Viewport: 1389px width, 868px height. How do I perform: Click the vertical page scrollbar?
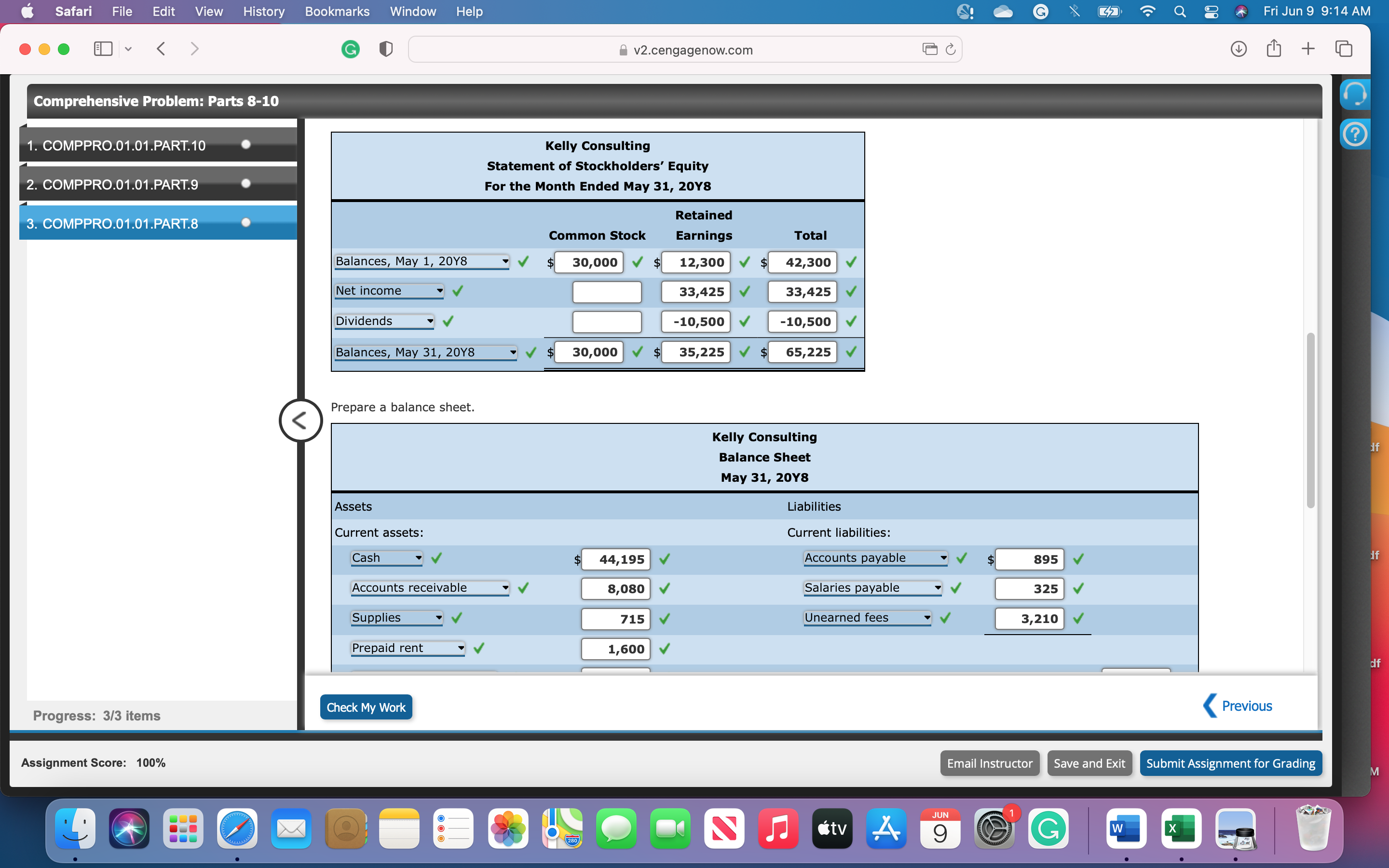click(1310, 419)
